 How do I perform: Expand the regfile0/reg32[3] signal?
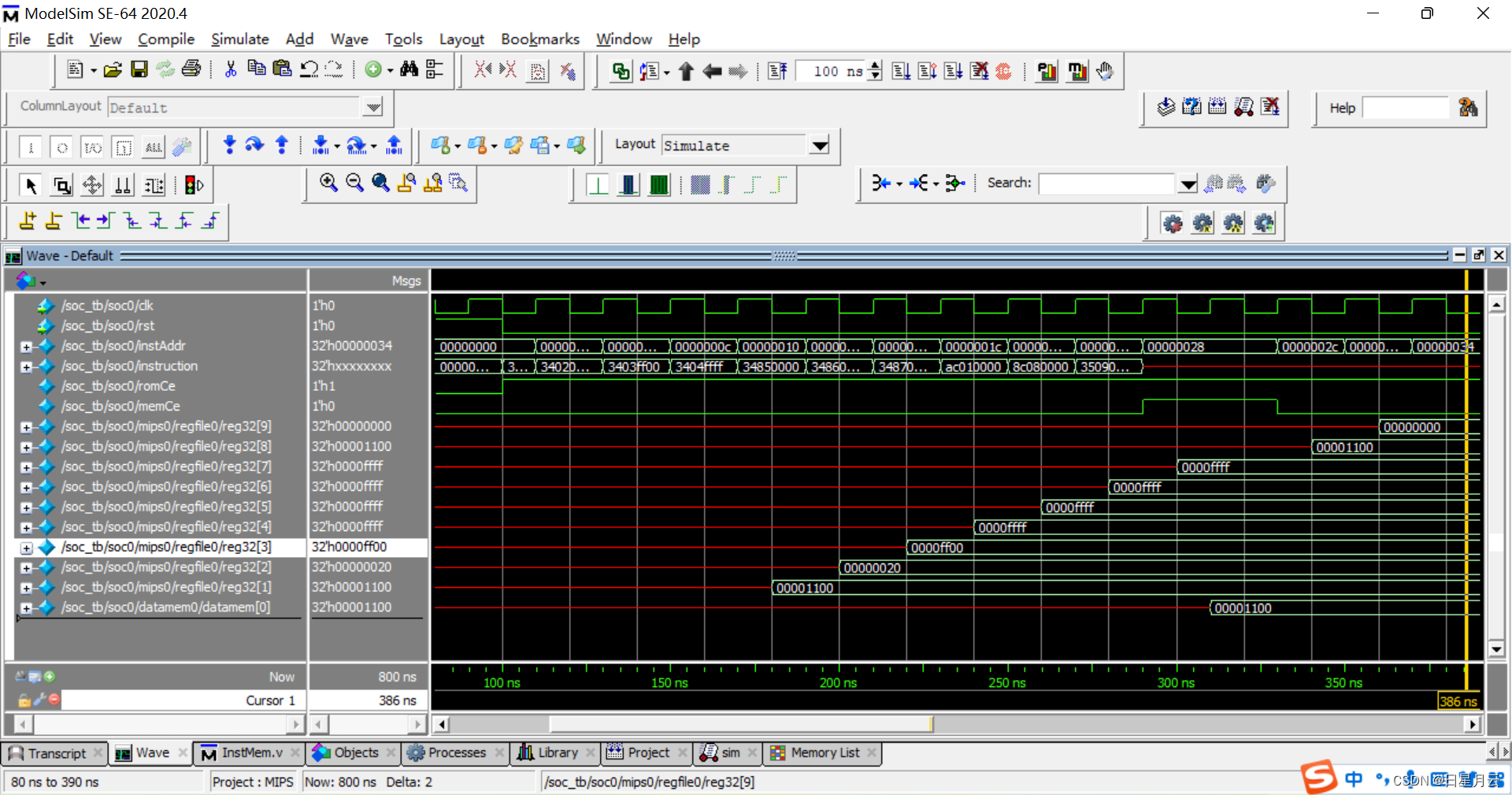(x=26, y=548)
